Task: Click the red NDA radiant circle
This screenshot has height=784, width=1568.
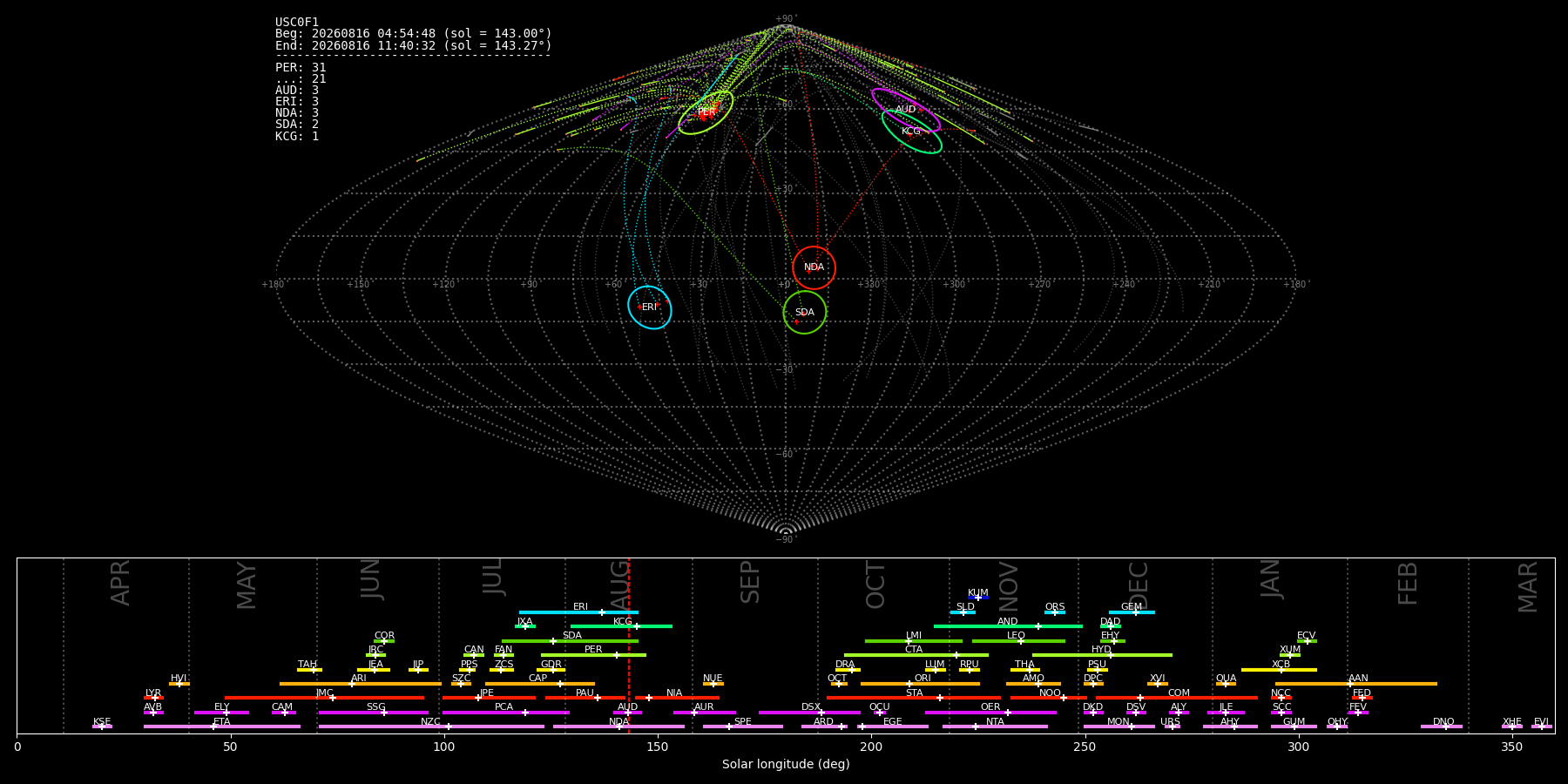Action: pos(814,267)
